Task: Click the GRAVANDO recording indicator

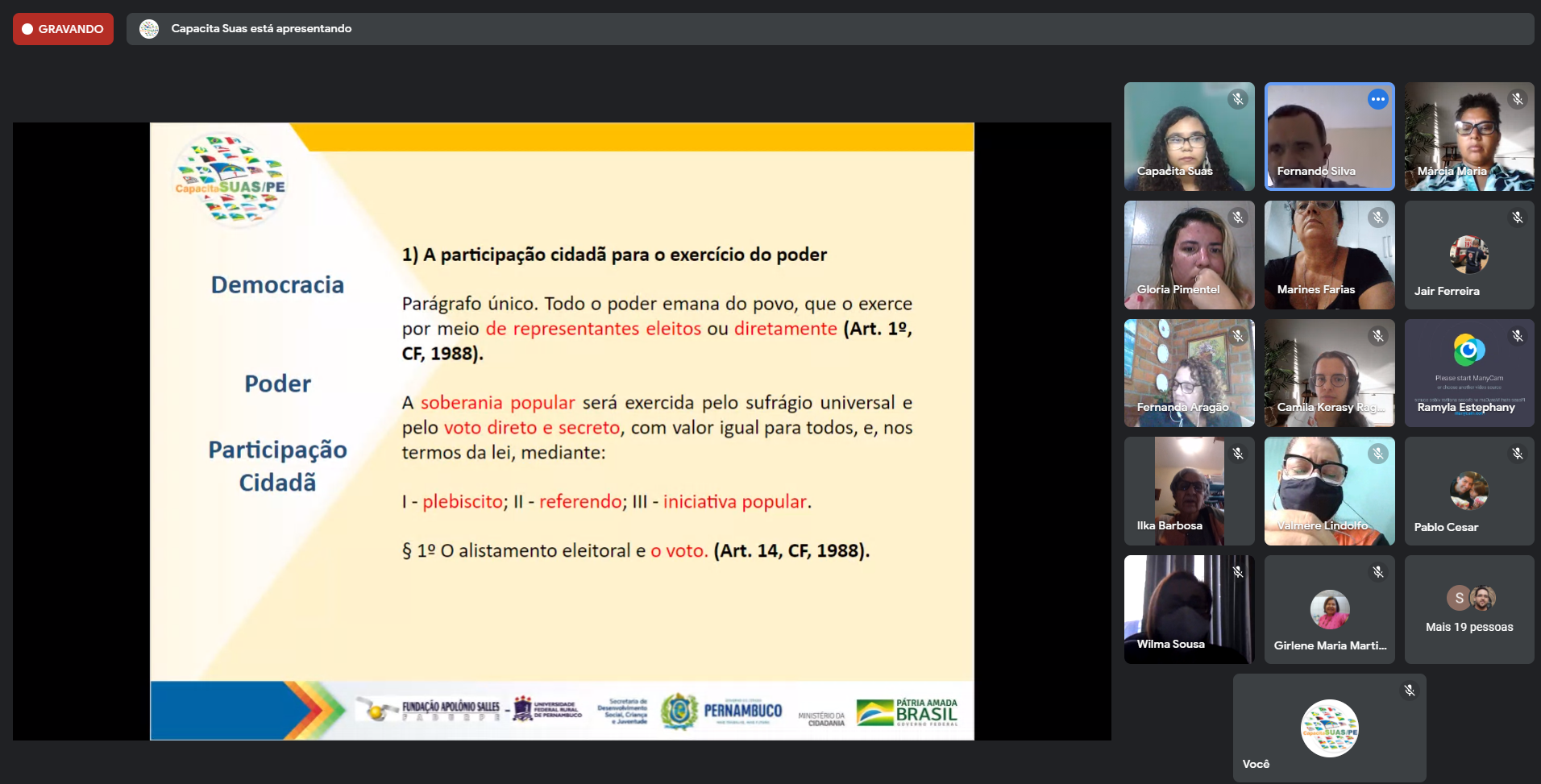Action: click(63, 29)
